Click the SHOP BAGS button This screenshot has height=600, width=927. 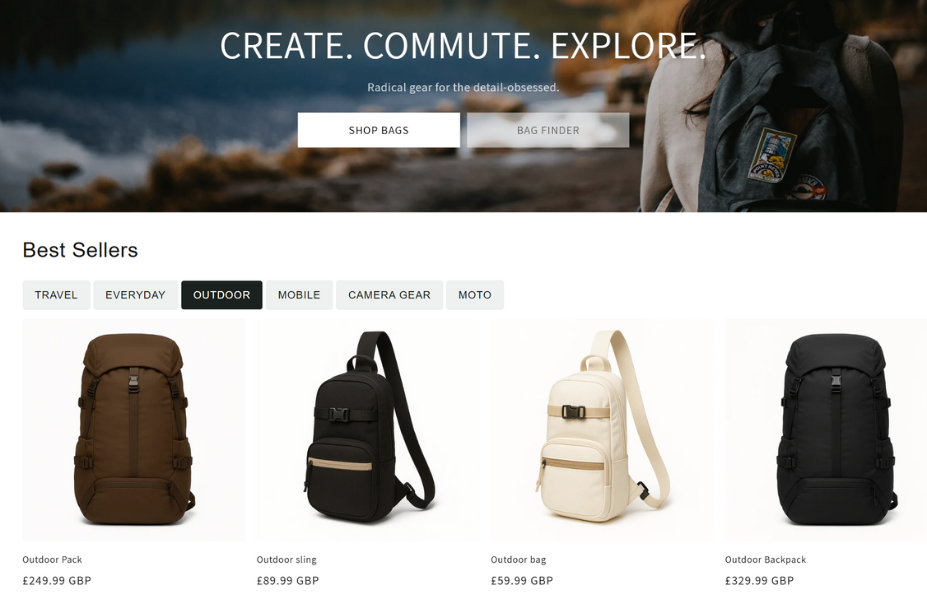pos(378,130)
